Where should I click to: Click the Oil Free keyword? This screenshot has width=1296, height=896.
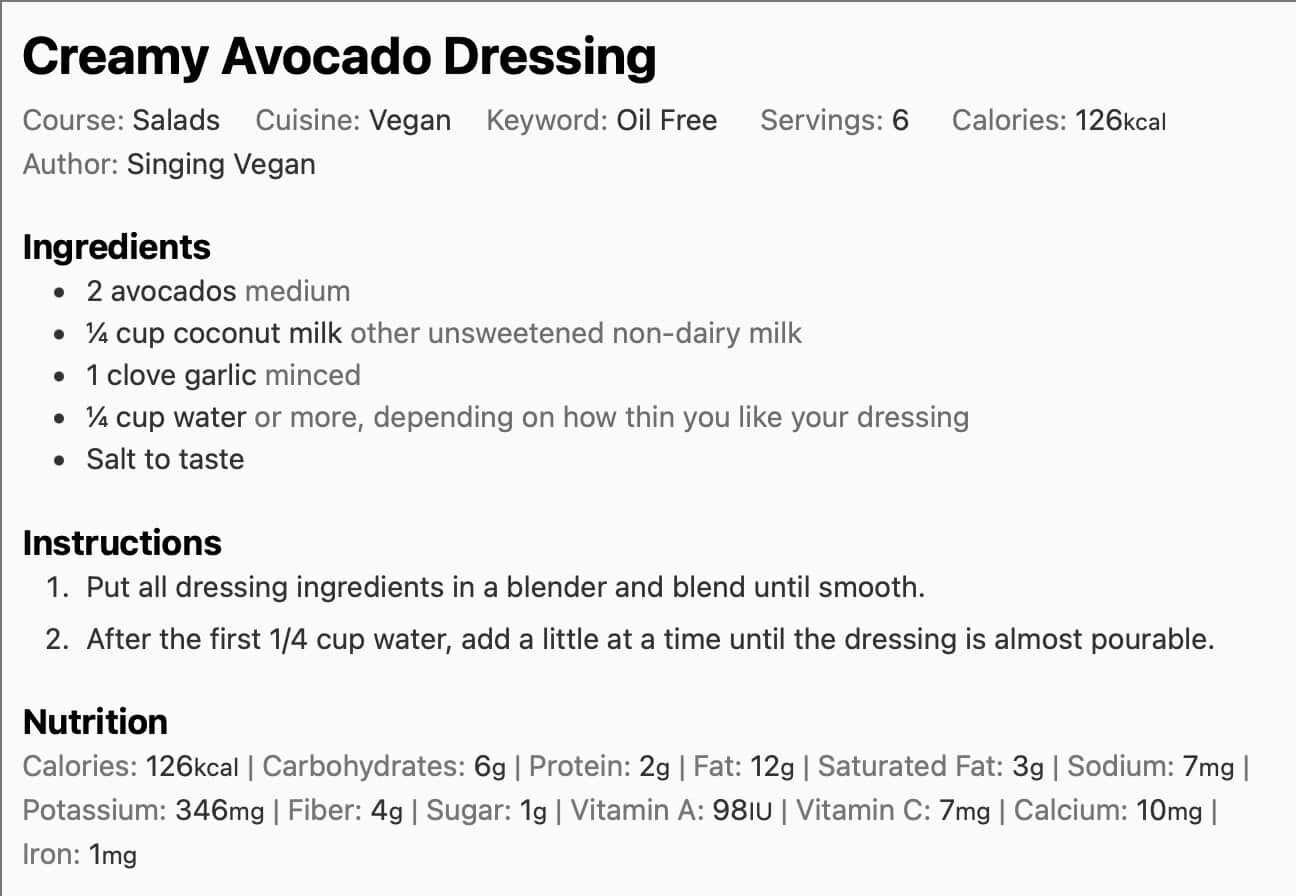666,121
